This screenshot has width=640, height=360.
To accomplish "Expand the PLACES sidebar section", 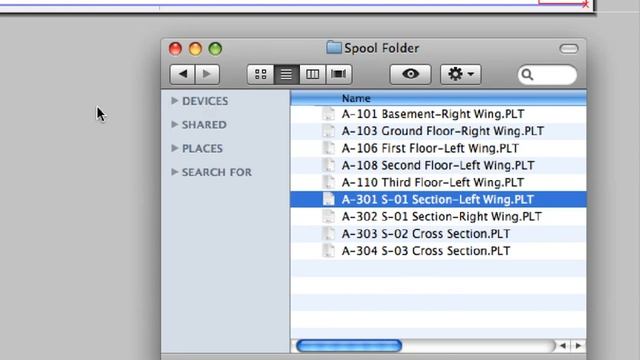I will [x=175, y=148].
